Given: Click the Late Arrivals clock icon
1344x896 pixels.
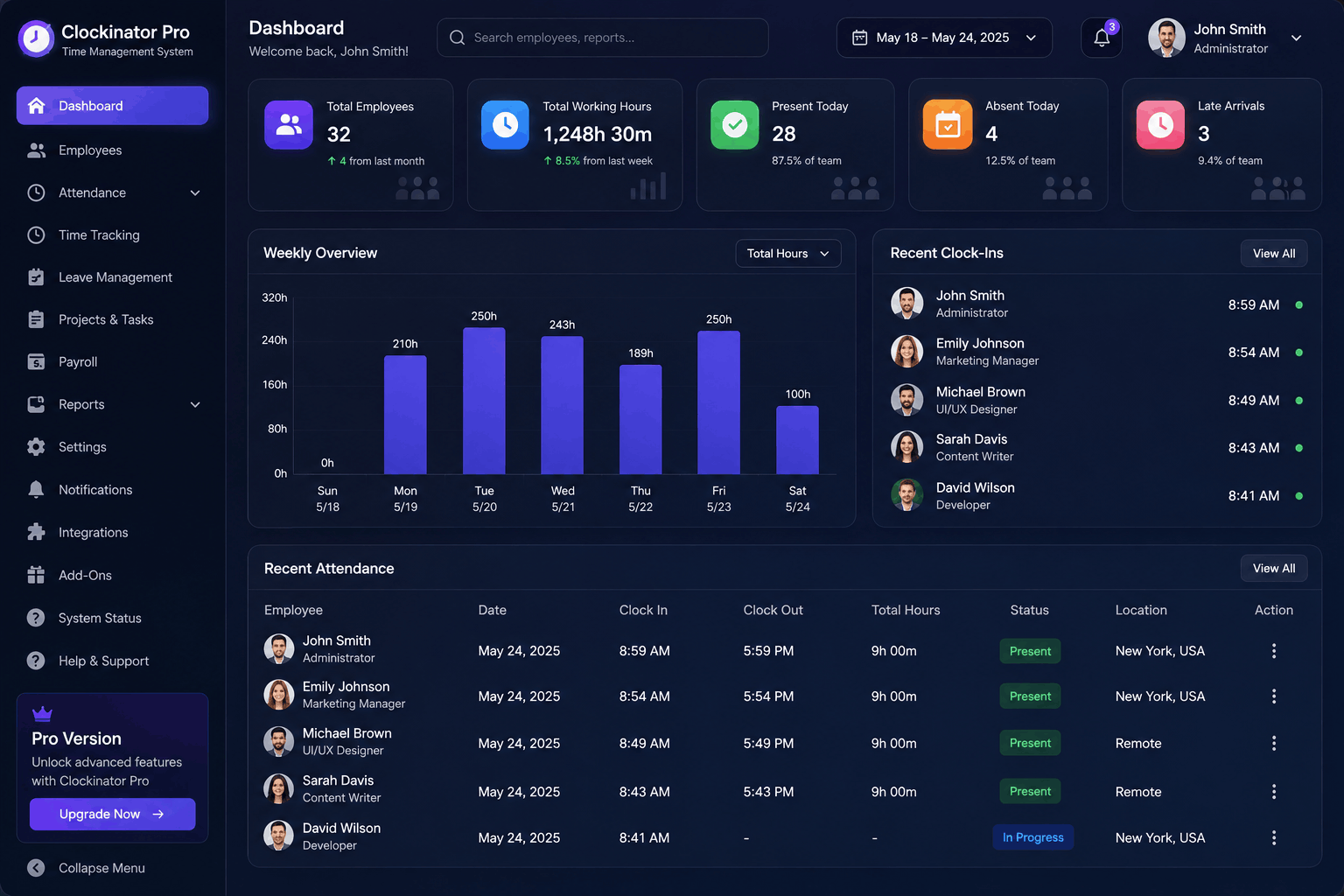Looking at the screenshot, I should (x=1160, y=125).
